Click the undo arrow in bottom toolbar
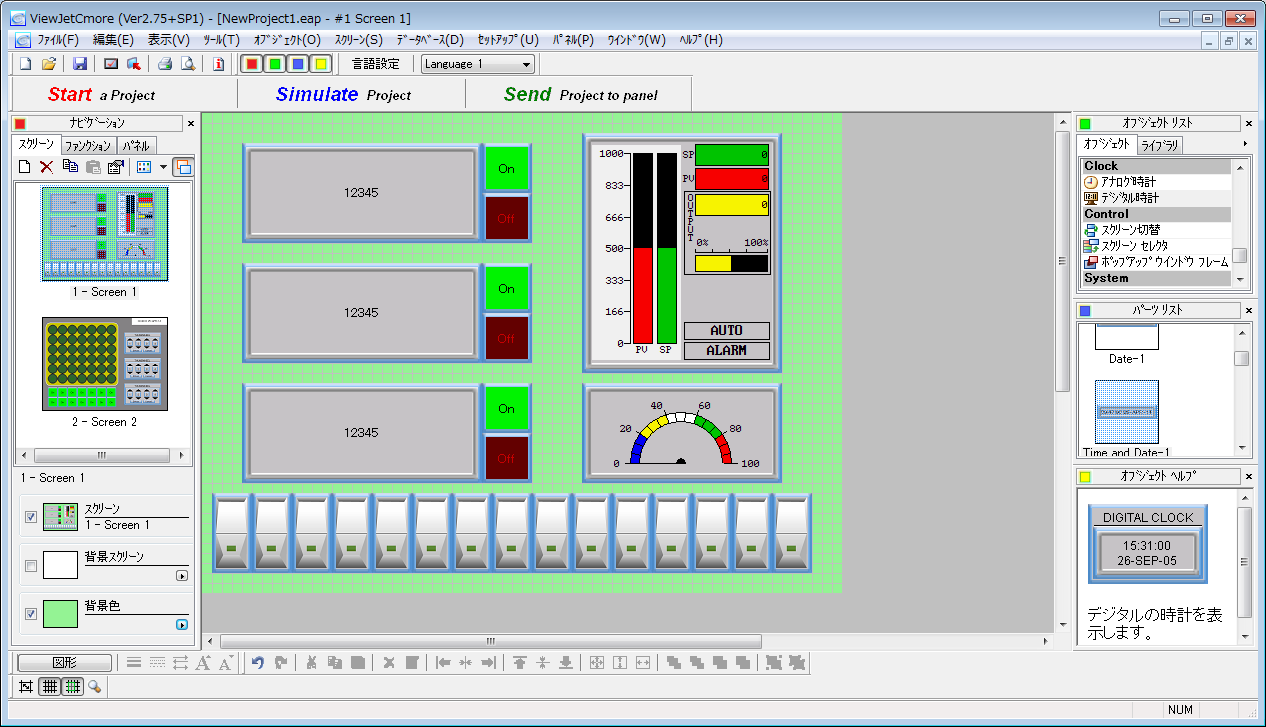This screenshot has height=727, width=1266. click(258, 662)
